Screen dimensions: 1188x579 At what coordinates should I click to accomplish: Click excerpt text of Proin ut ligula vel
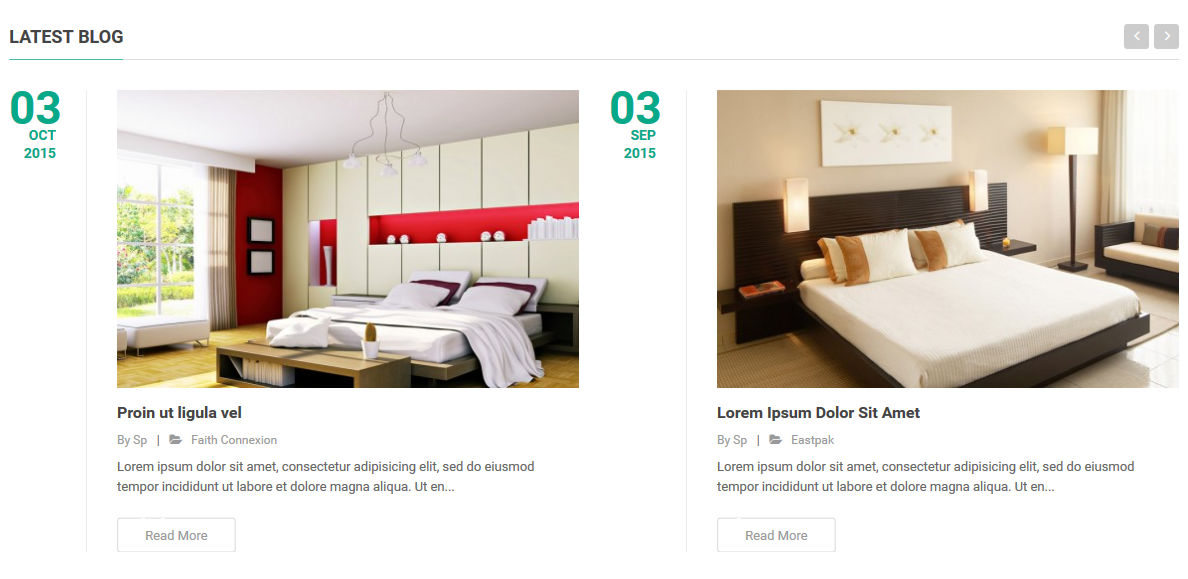click(326, 477)
